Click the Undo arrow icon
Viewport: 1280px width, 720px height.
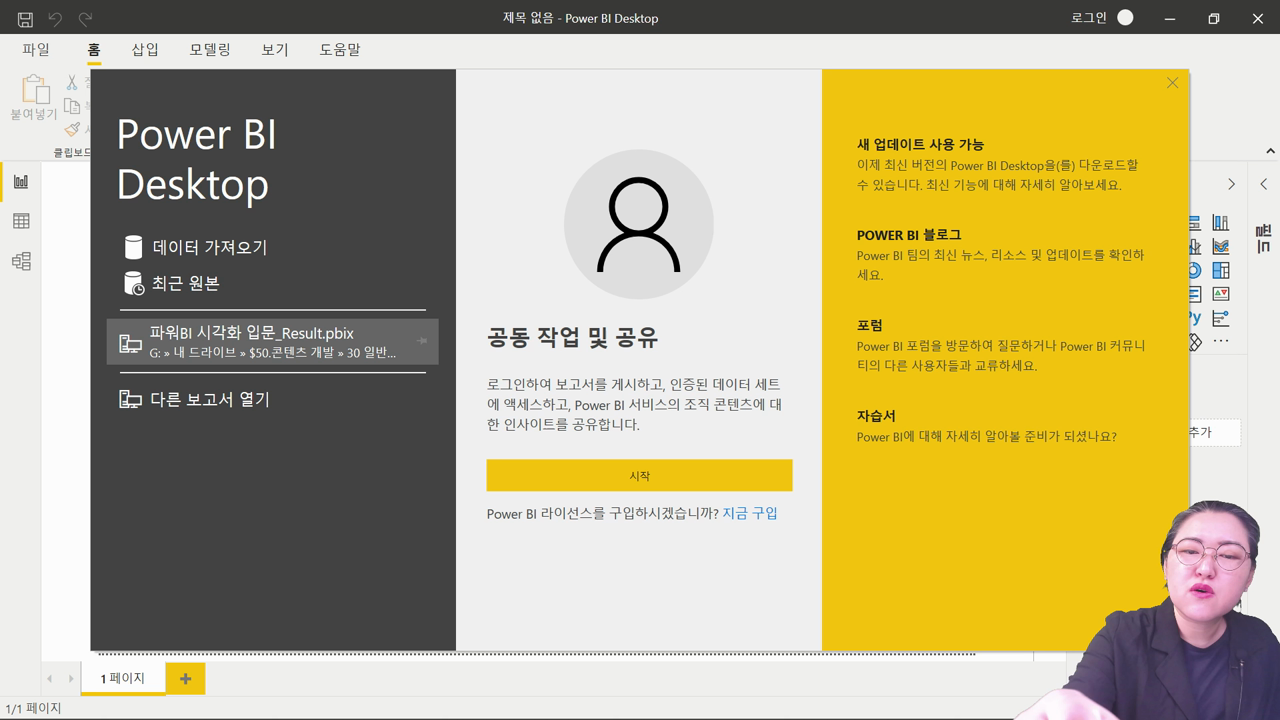[x=55, y=19]
